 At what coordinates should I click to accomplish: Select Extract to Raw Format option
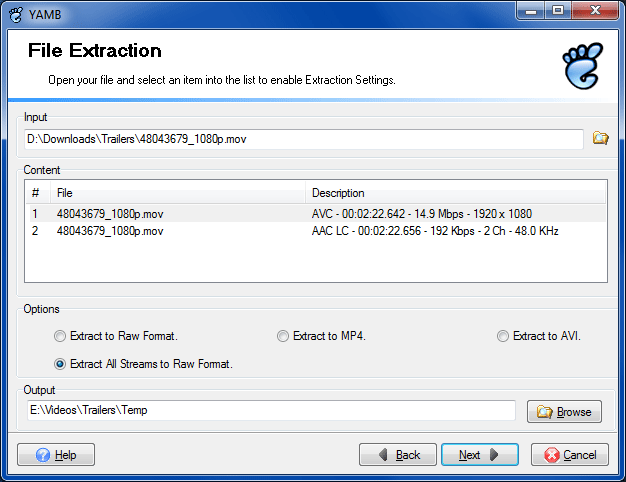coord(60,336)
